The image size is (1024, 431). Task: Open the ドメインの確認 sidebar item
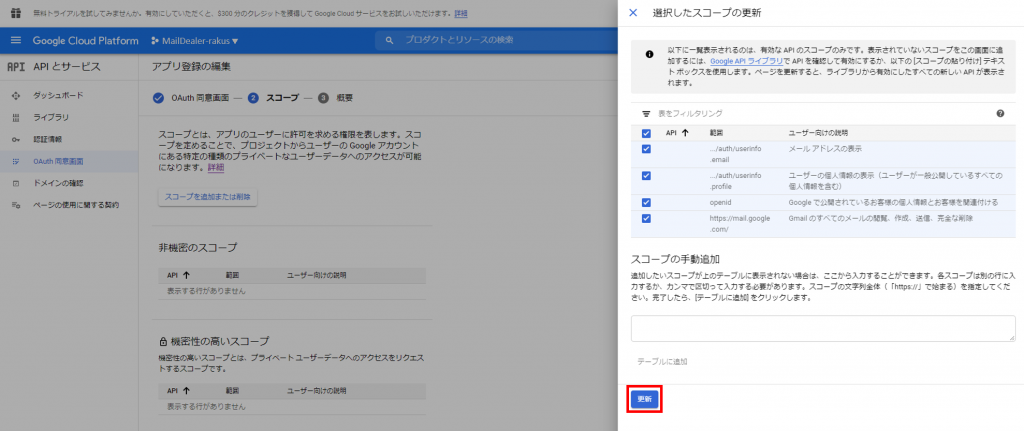click(x=58, y=184)
